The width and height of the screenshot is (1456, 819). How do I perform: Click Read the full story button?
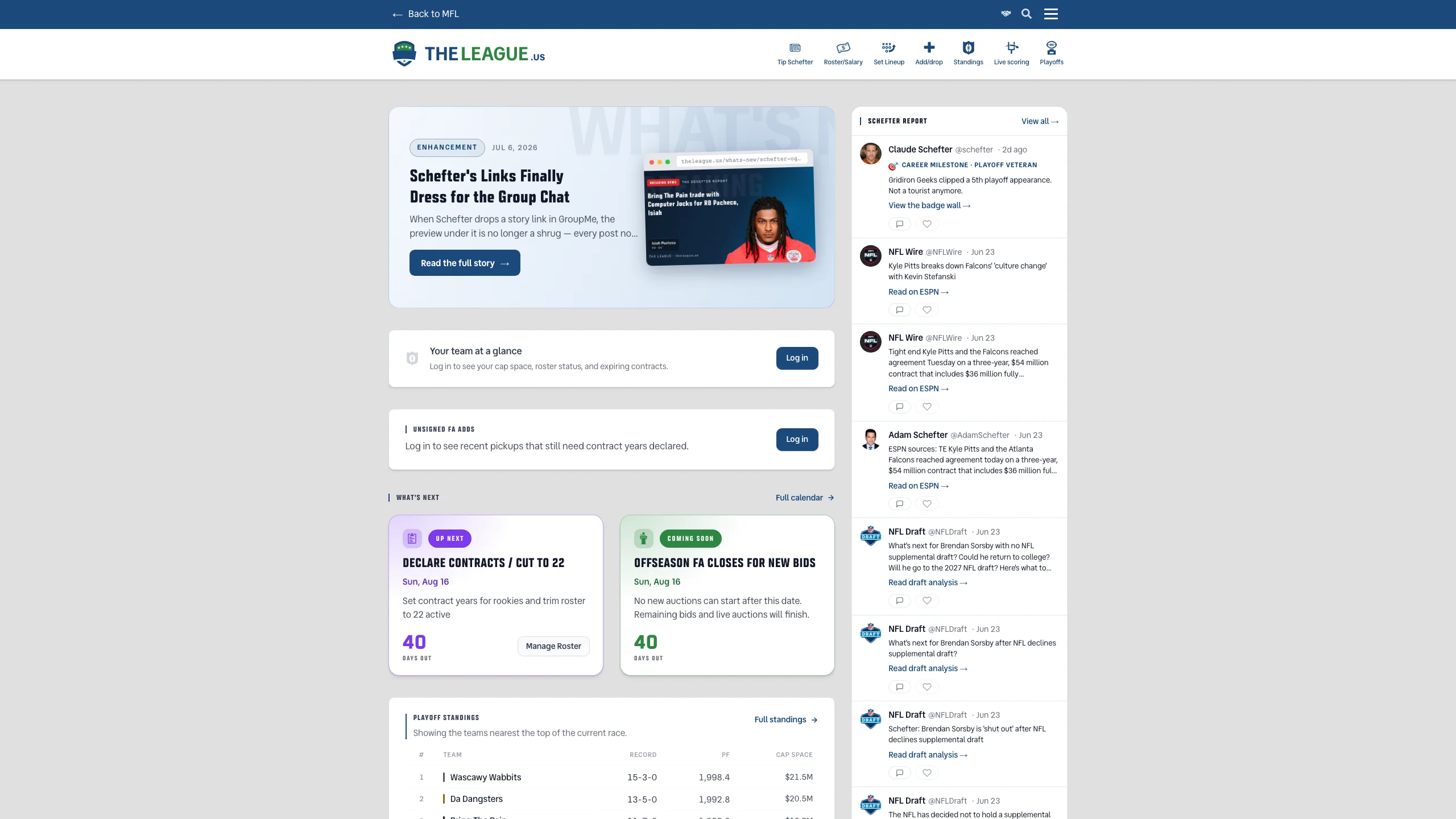click(x=465, y=263)
